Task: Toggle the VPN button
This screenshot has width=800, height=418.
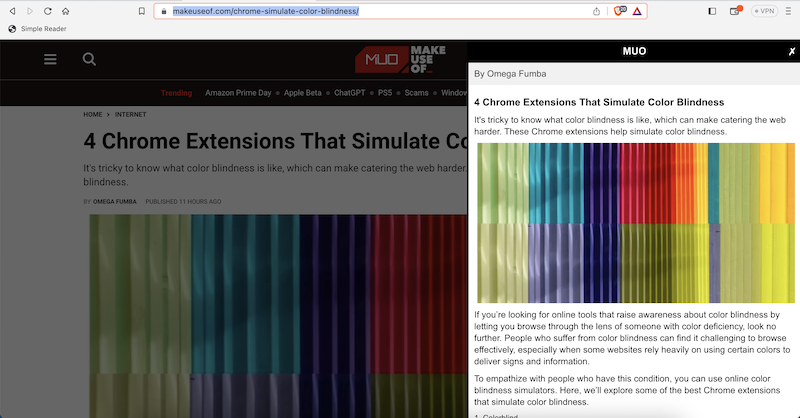Action: point(764,11)
